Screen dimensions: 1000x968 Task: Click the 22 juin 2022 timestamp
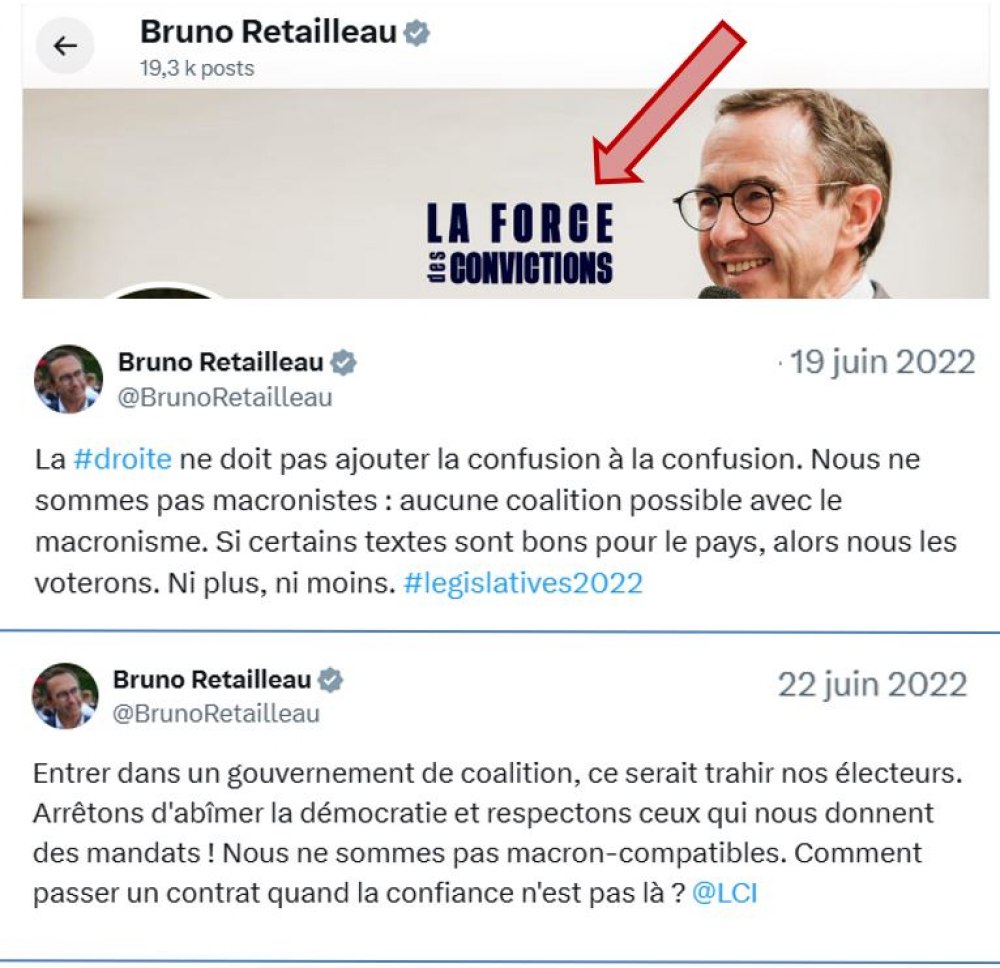tap(872, 685)
